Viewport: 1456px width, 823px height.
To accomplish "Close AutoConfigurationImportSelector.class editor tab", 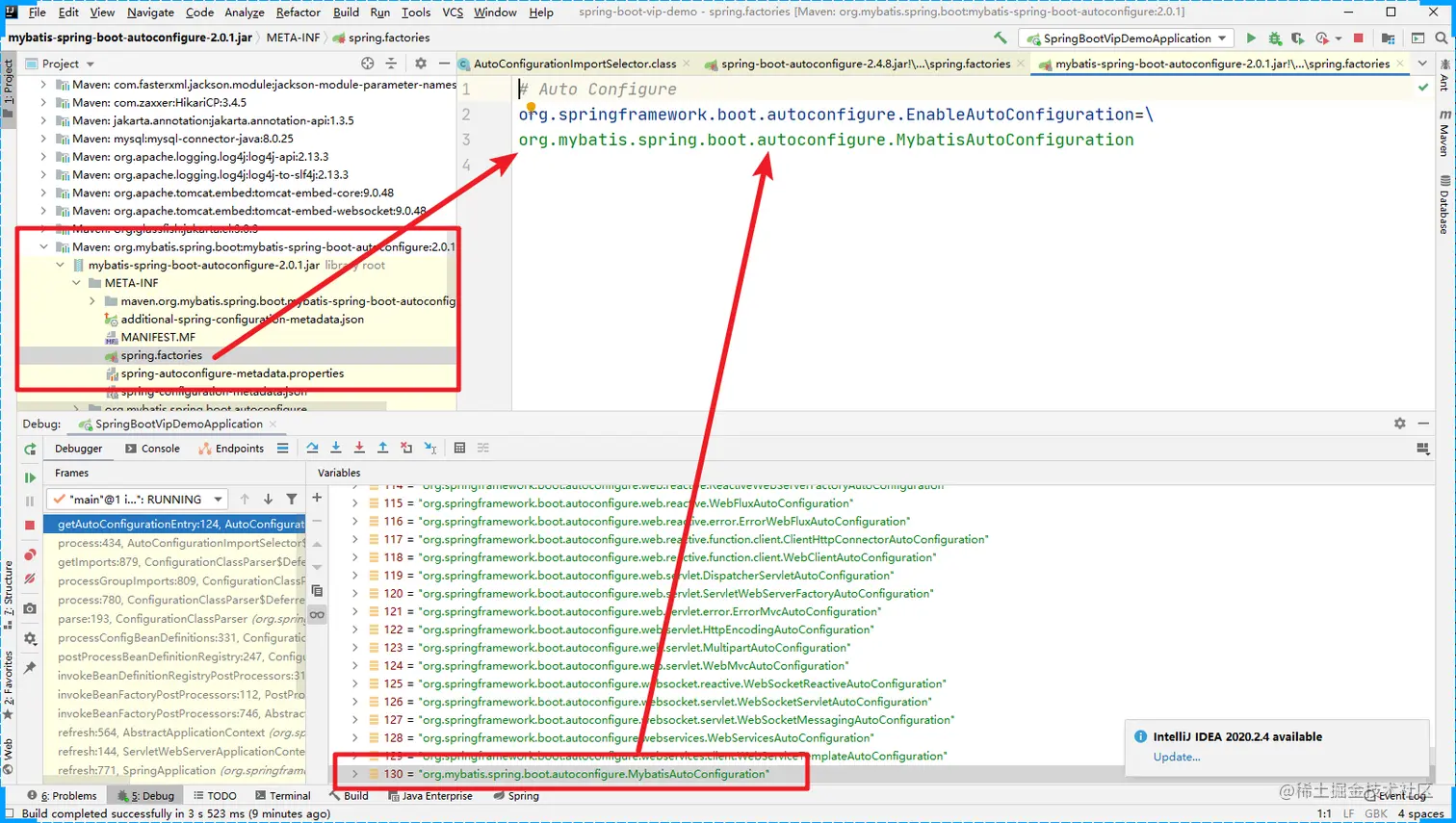I will 687,64.
